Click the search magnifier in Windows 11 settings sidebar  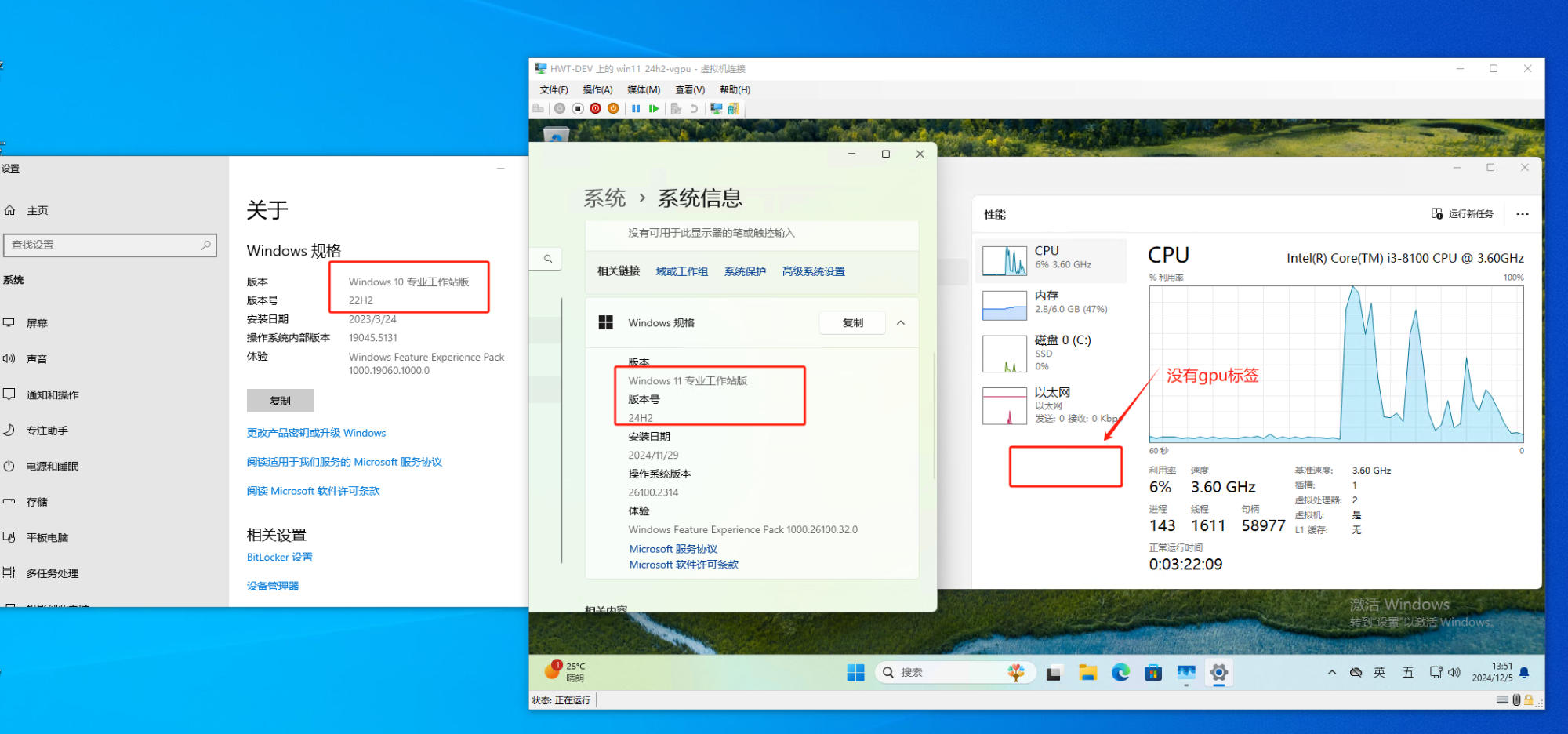click(x=547, y=259)
